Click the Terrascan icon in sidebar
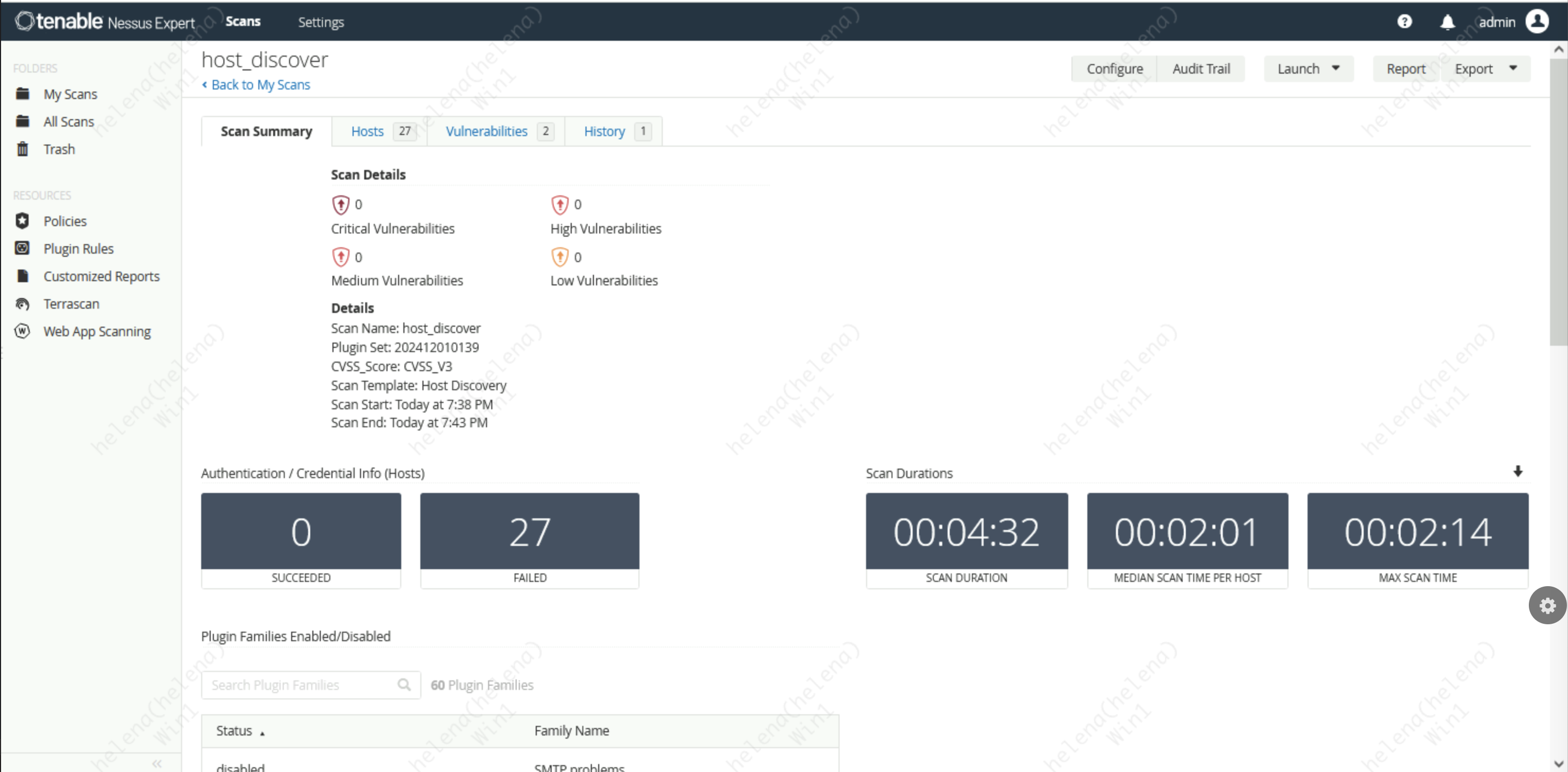The width and height of the screenshot is (1568, 772). pyautogui.click(x=23, y=304)
